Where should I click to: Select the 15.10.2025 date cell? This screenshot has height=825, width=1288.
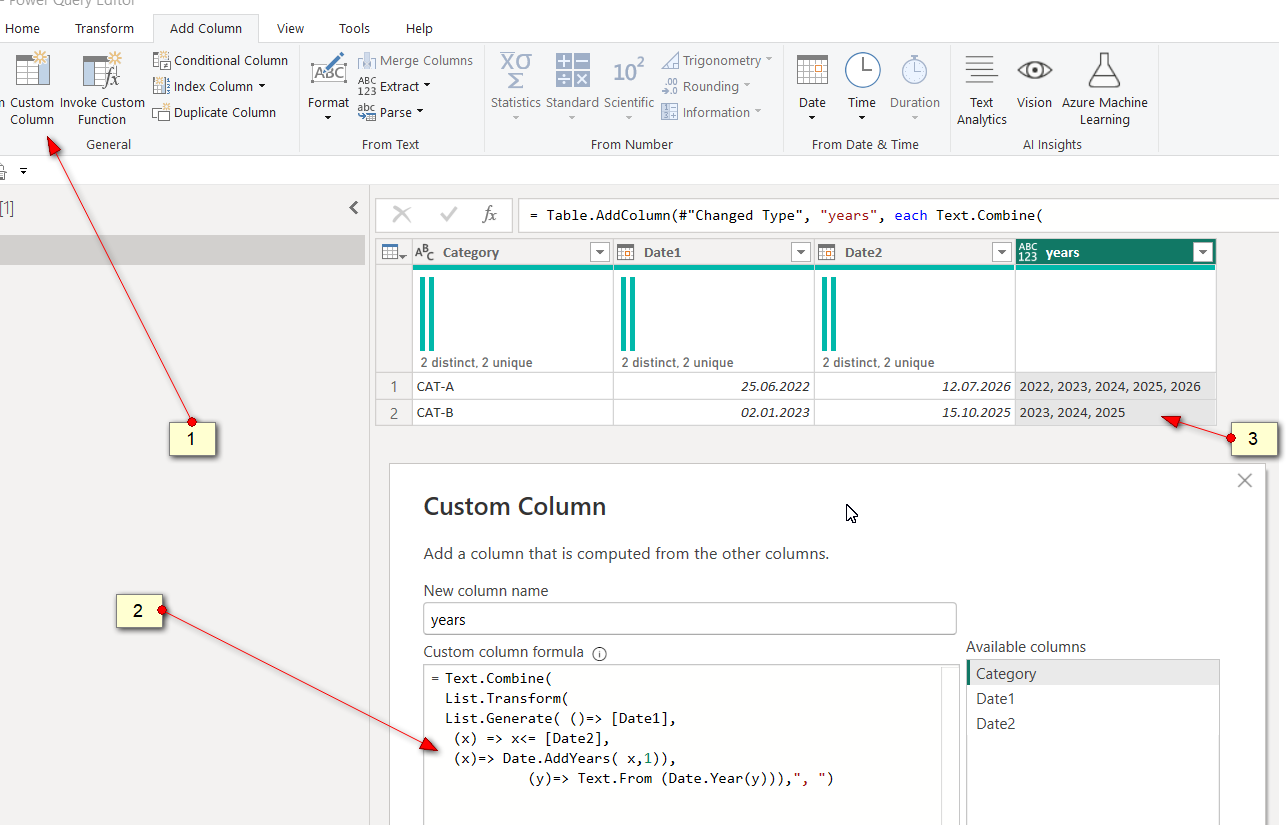915,412
